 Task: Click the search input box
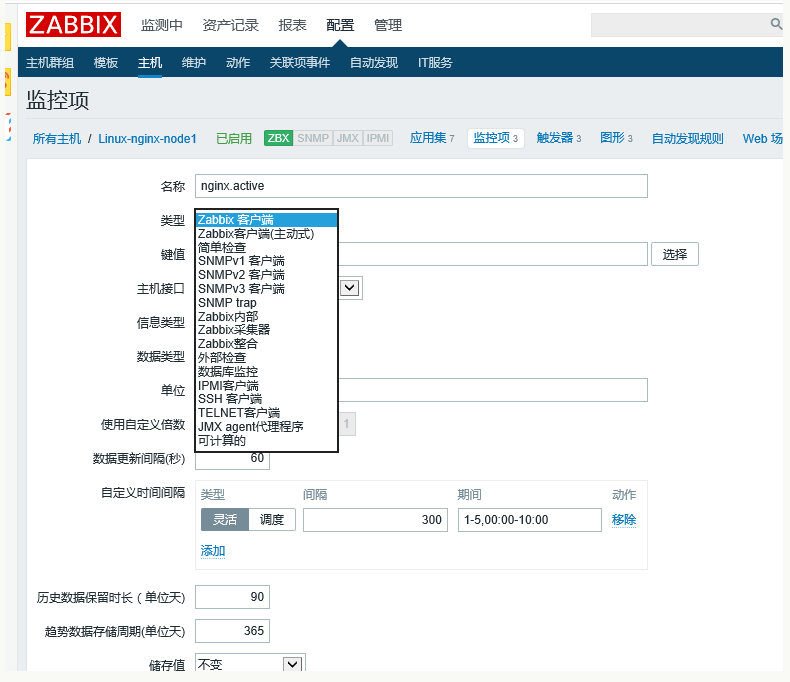(x=680, y=25)
